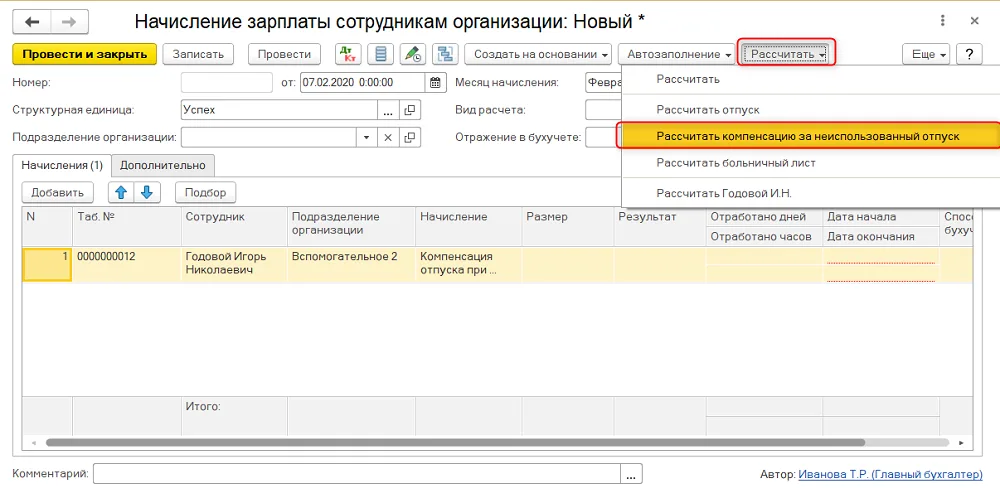Click the Сотрудник column header
This screenshot has height=498, width=1000.
[x=234, y=226]
